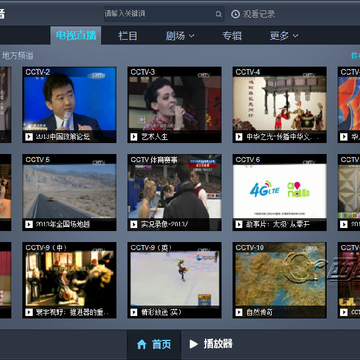Screen dimensions: 360x360
Task: Click the 自然传奇 program title
Action: [259, 312]
